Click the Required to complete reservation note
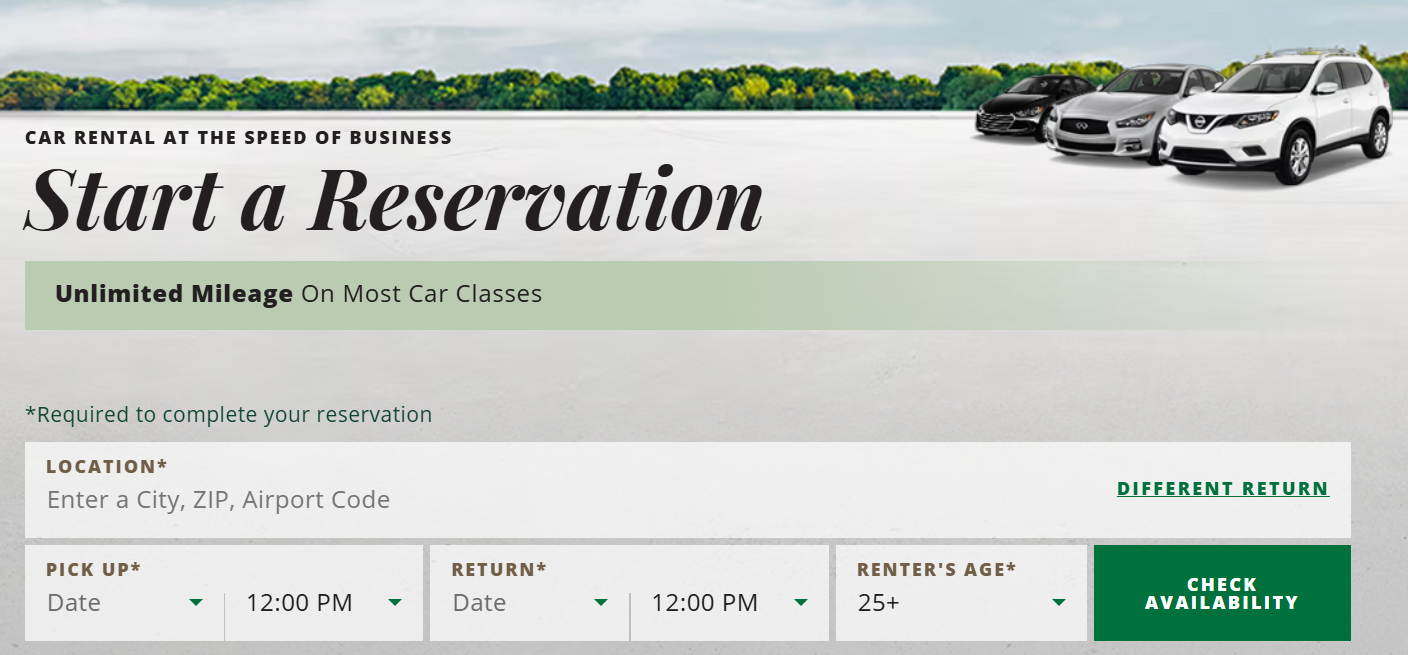Screen dimensions: 1408x655 [x=228, y=414]
